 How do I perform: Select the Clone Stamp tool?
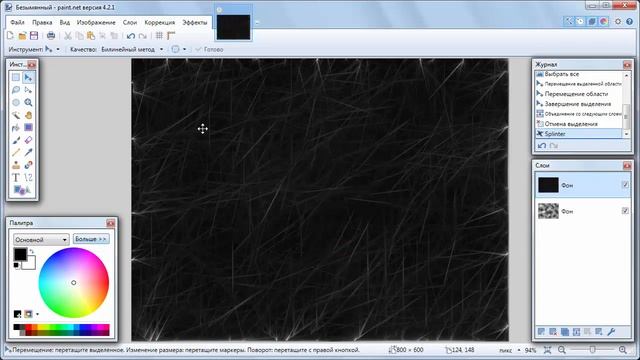[16, 165]
